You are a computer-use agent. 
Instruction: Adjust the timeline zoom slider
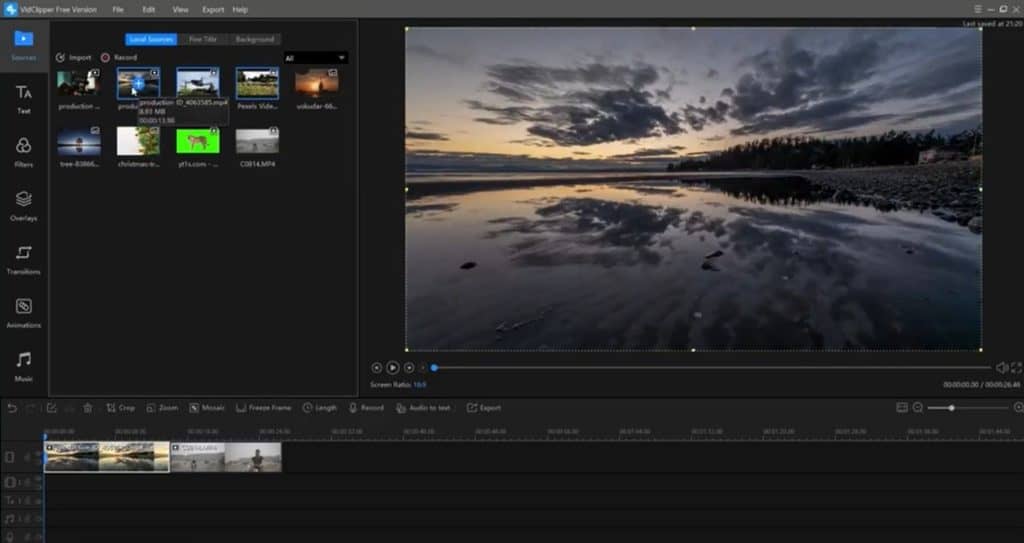tap(951, 408)
